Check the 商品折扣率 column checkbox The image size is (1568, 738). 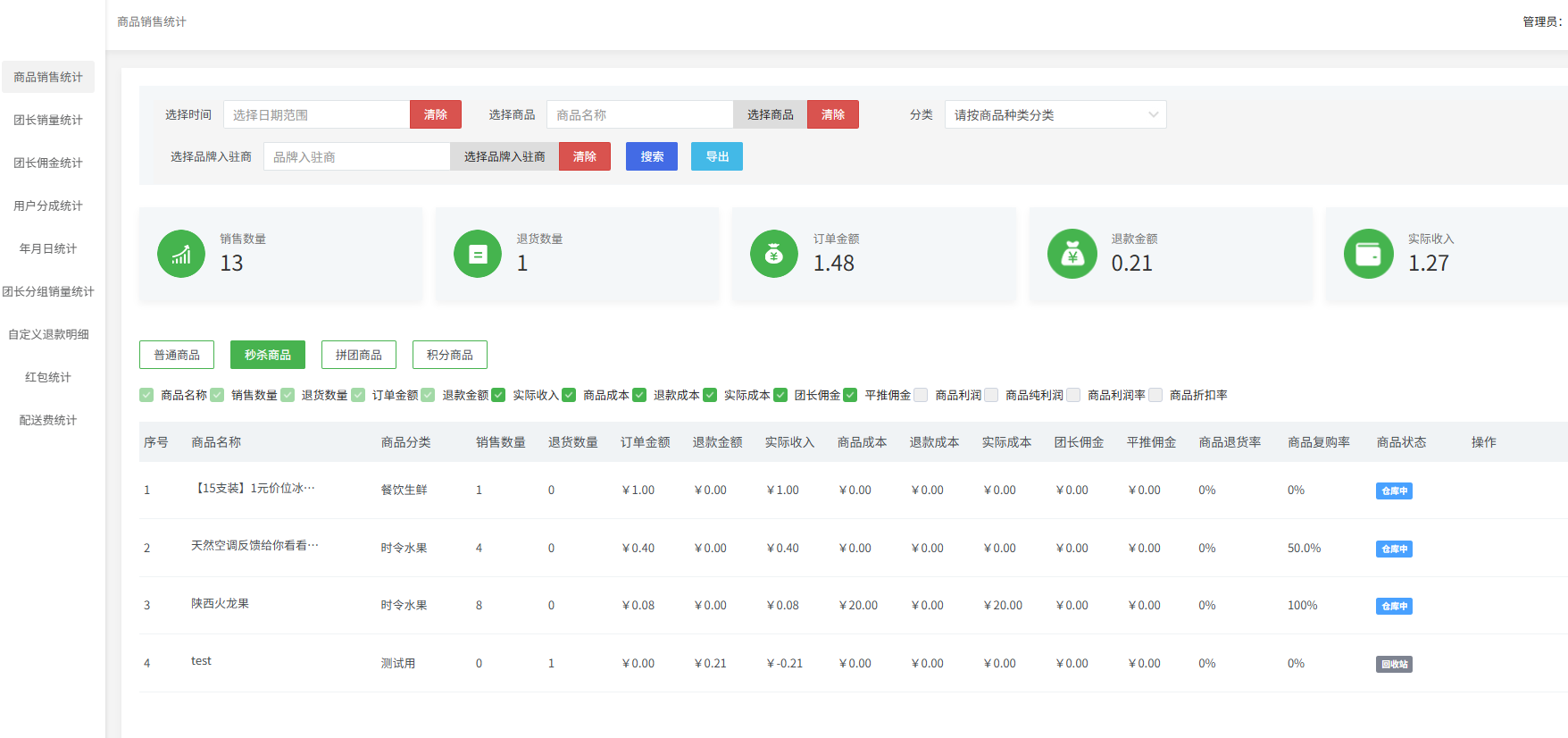1155,395
